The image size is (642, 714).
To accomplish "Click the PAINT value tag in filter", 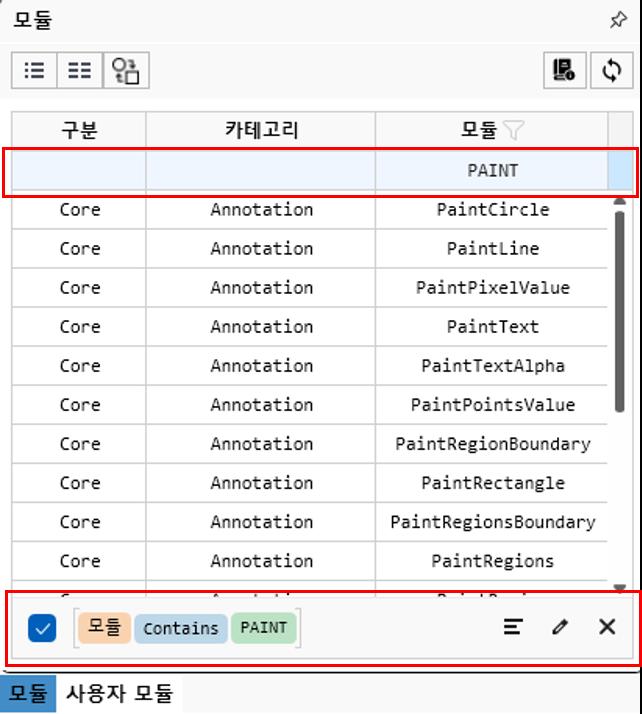I will coord(264,628).
